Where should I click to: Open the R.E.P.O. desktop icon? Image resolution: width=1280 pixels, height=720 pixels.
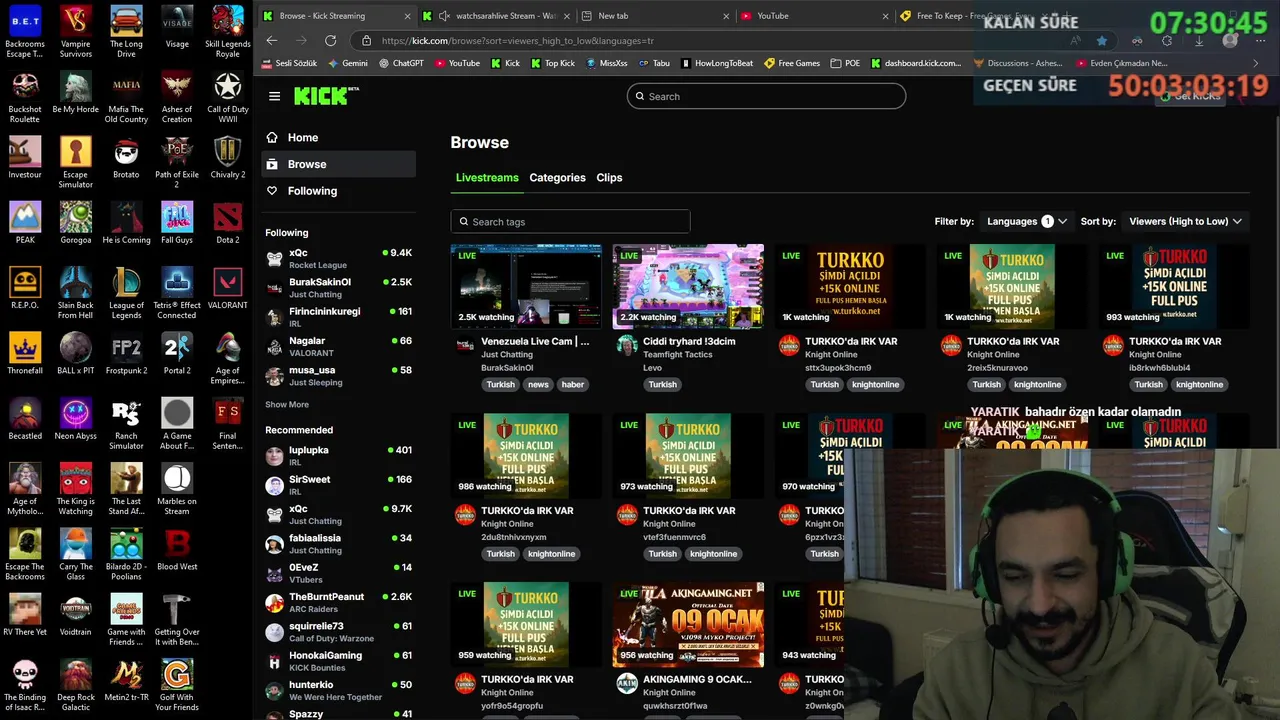25,288
